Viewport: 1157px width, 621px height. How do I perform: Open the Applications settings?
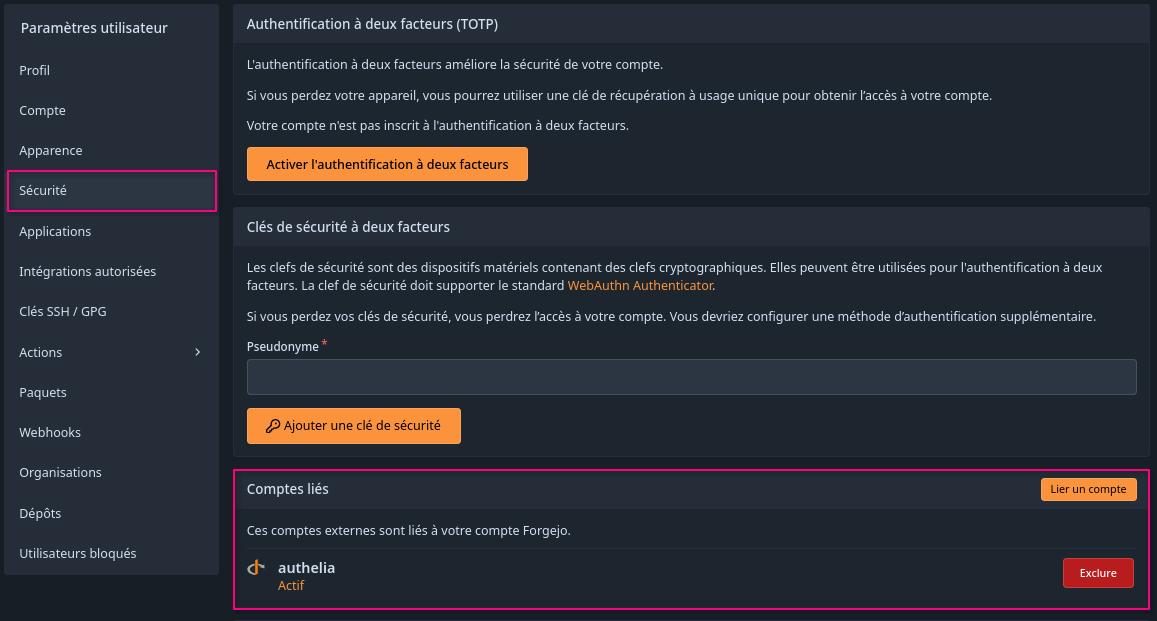coord(111,231)
